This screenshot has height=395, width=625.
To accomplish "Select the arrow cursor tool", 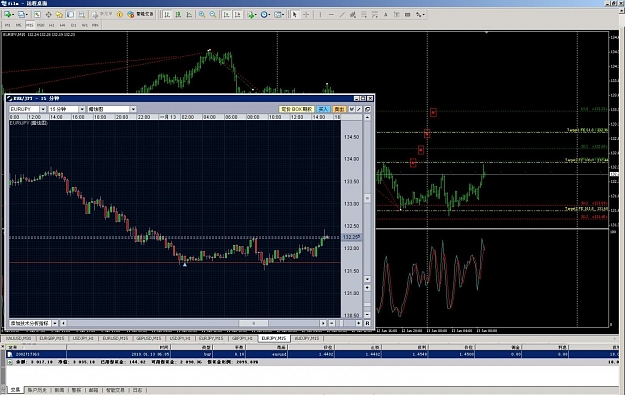I will click(x=295, y=14).
